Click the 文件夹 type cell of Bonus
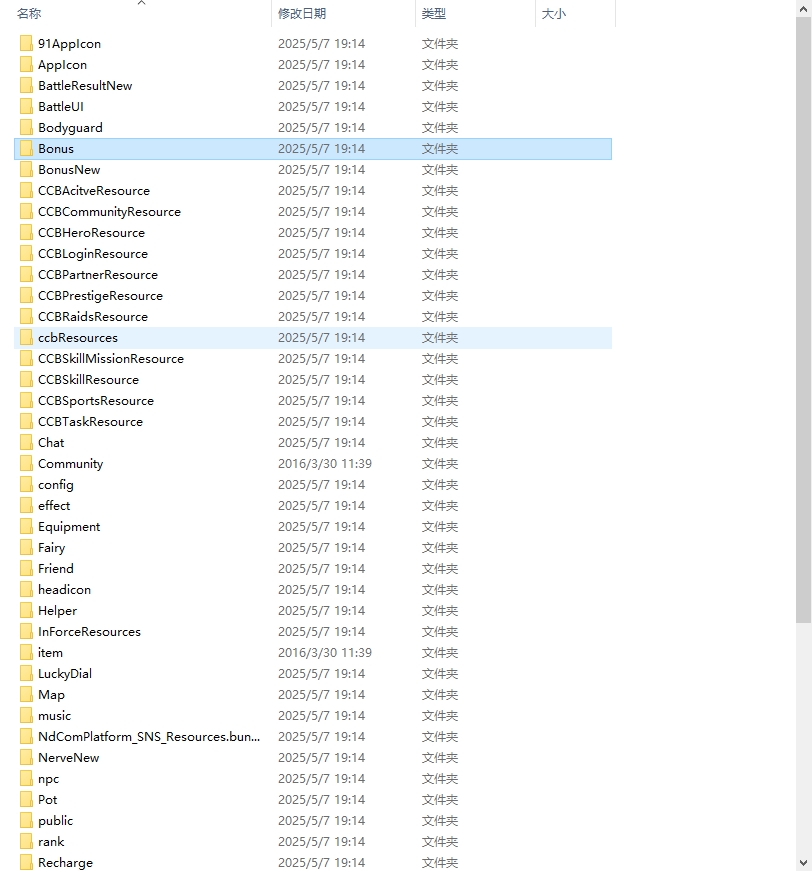This screenshot has width=812, height=871. point(439,149)
